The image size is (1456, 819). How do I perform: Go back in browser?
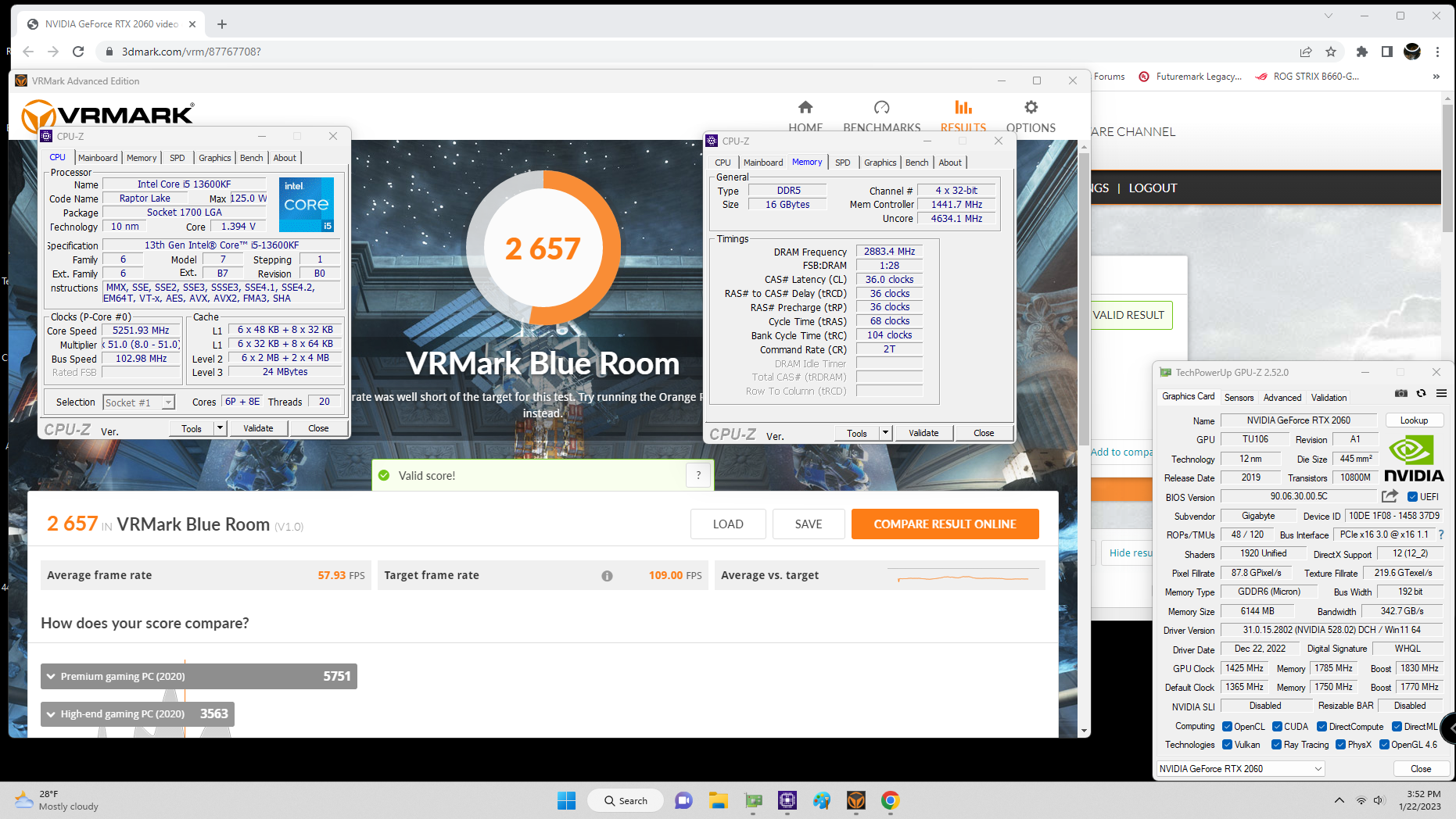point(28,52)
